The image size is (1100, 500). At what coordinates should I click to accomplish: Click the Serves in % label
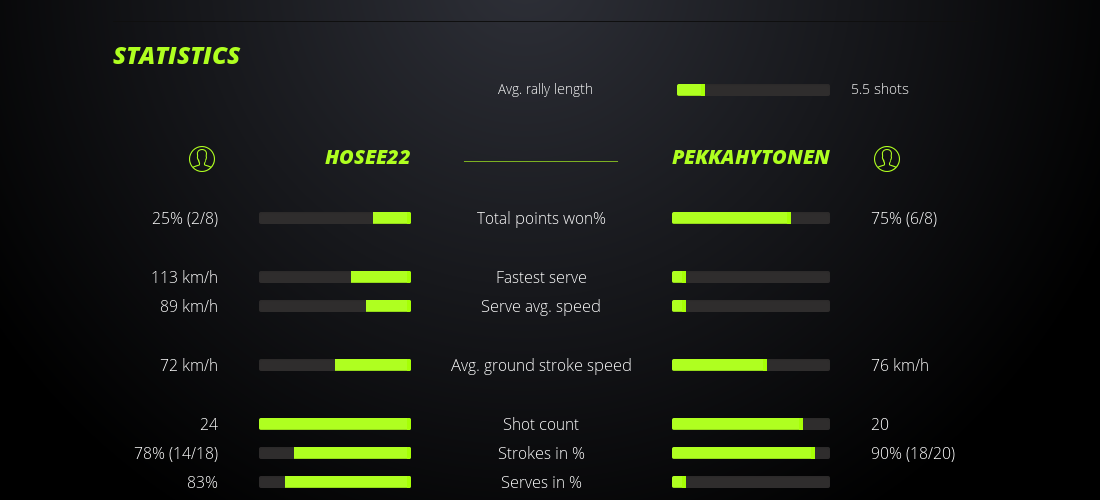click(x=541, y=482)
